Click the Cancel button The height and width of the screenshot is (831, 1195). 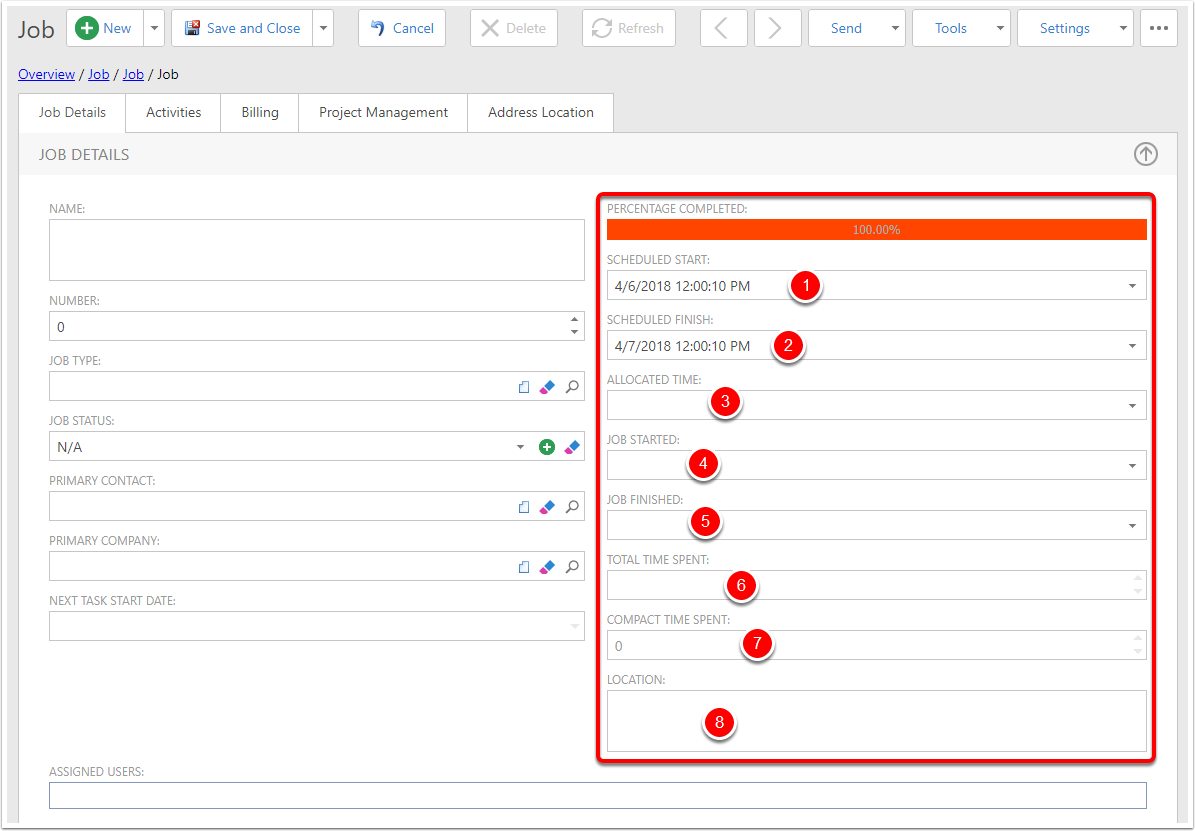[x=402, y=28]
